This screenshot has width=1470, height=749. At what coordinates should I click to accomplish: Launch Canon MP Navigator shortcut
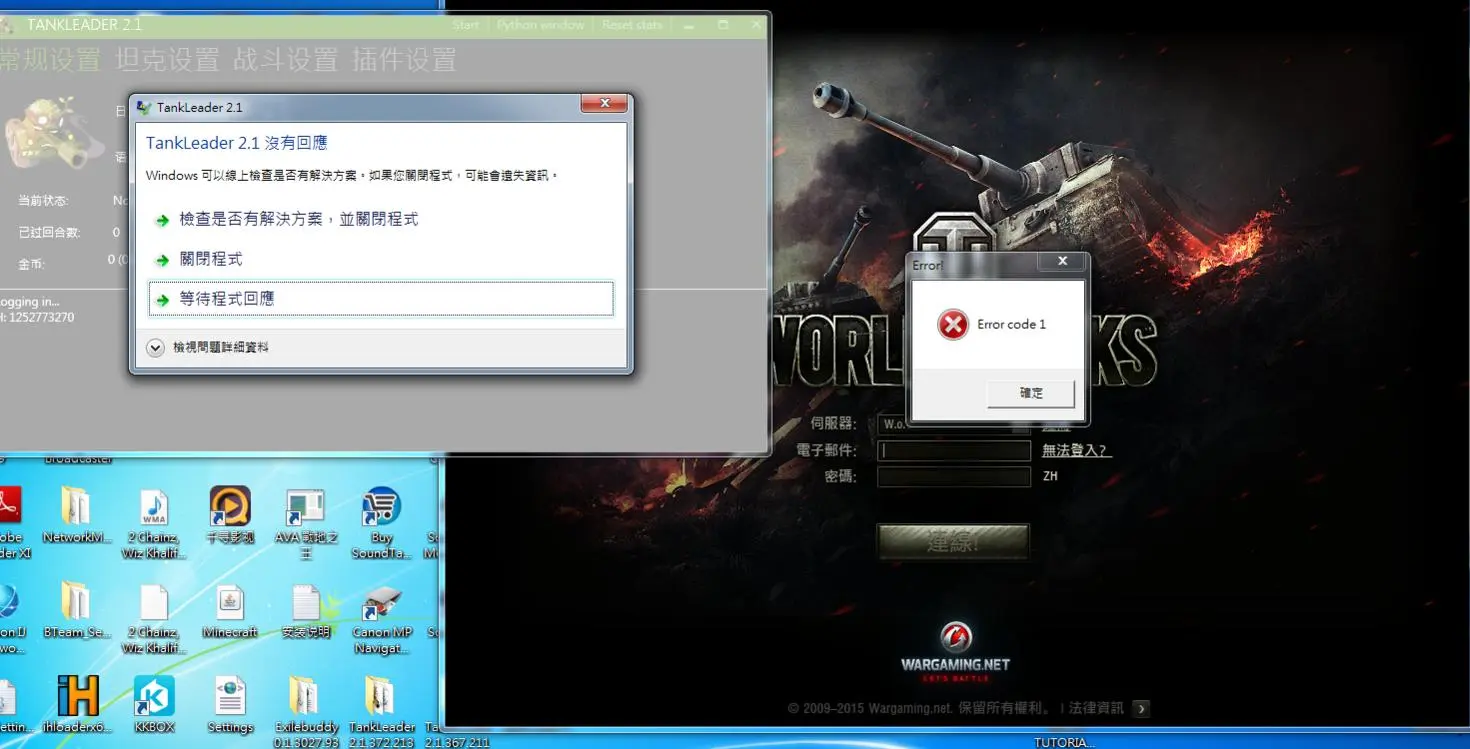(x=382, y=618)
